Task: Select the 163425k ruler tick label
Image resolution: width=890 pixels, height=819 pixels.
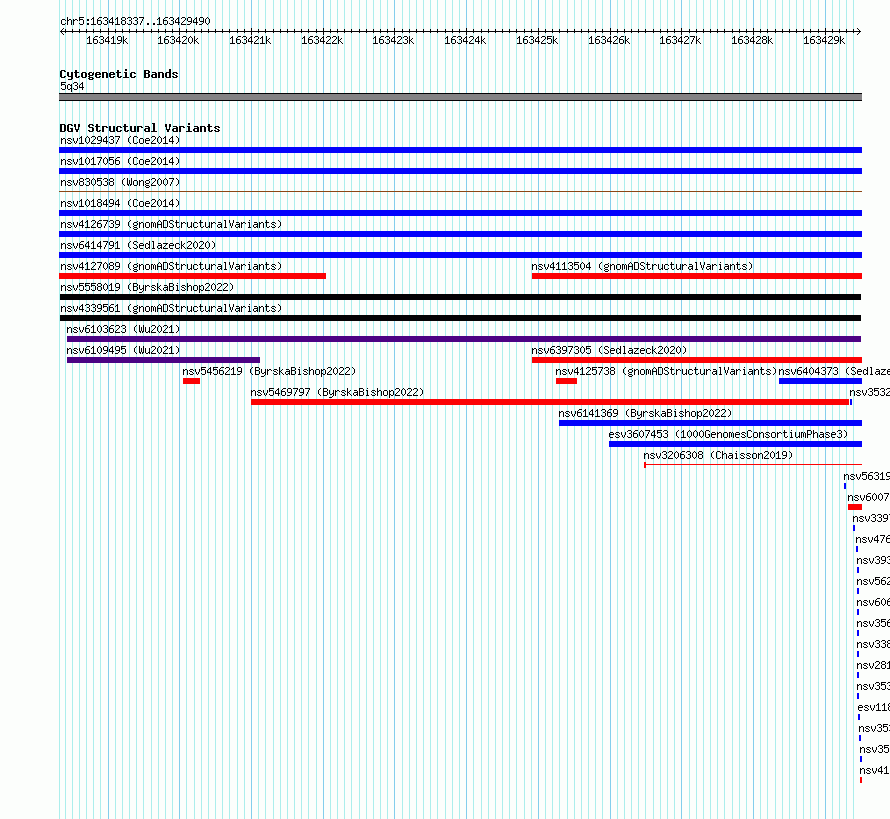Action: (x=537, y=41)
